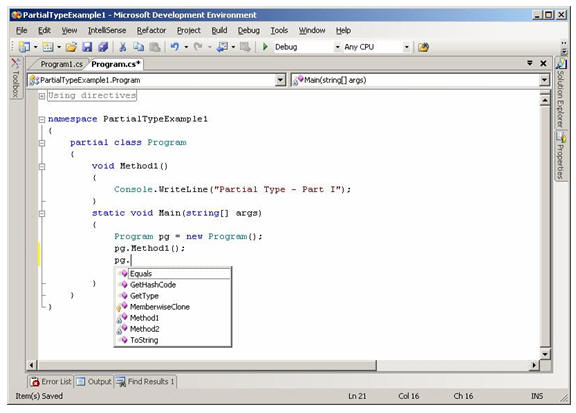576x413 pixels.
Task: Click the vertical scrollbar up arrow
Action: click(545, 100)
